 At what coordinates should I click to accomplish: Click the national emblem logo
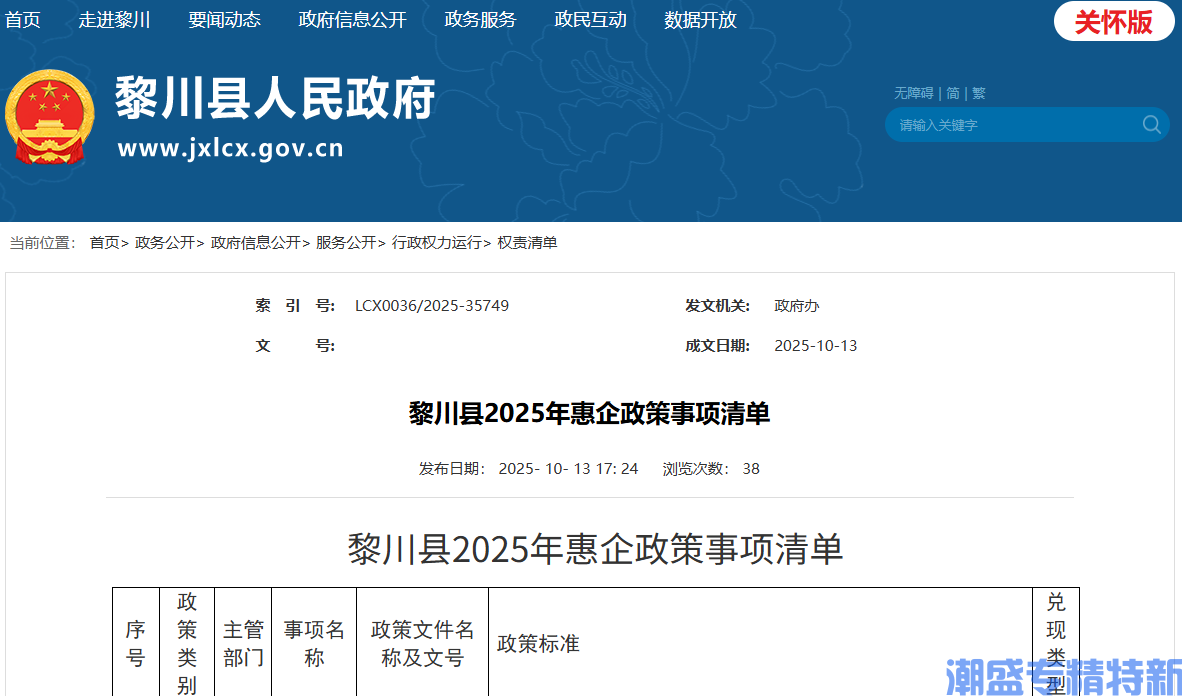pyautogui.click(x=49, y=118)
